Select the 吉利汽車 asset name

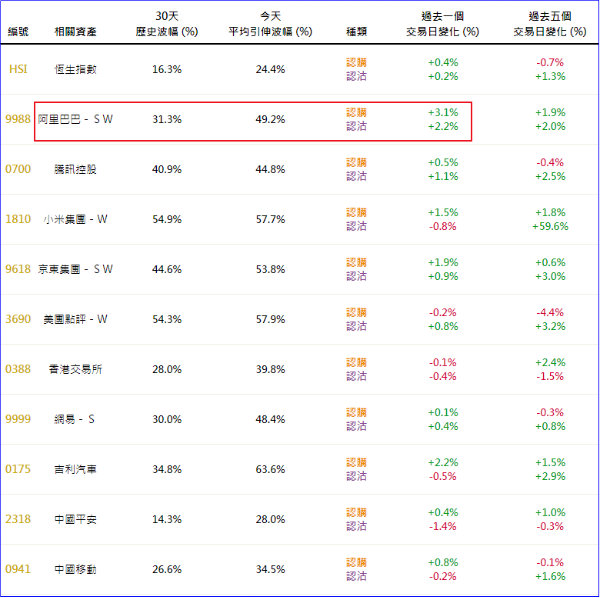[x=75, y=469]
